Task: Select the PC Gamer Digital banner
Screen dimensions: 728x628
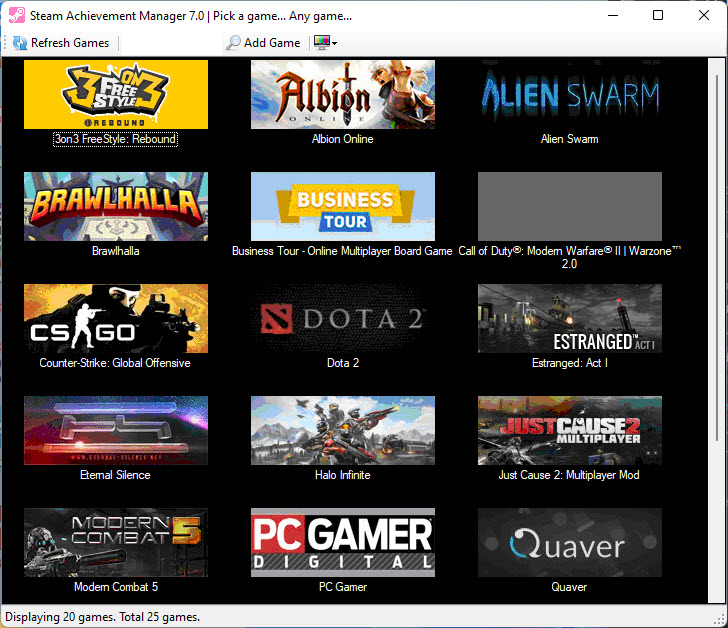Action: click(x=343, y=542)
